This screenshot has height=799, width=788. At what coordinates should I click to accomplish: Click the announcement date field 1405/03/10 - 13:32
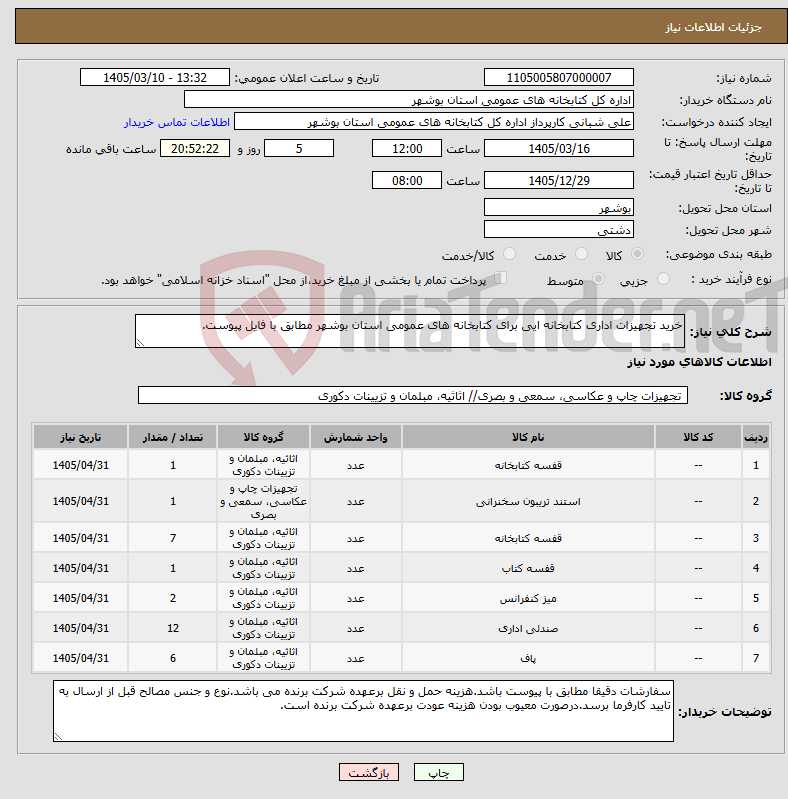tap(155, 77)
